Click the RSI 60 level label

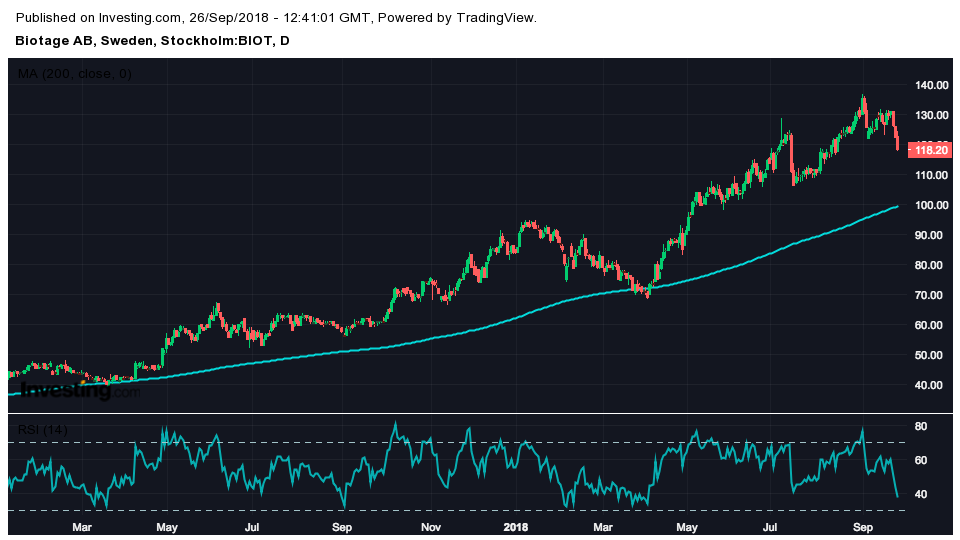921,460
